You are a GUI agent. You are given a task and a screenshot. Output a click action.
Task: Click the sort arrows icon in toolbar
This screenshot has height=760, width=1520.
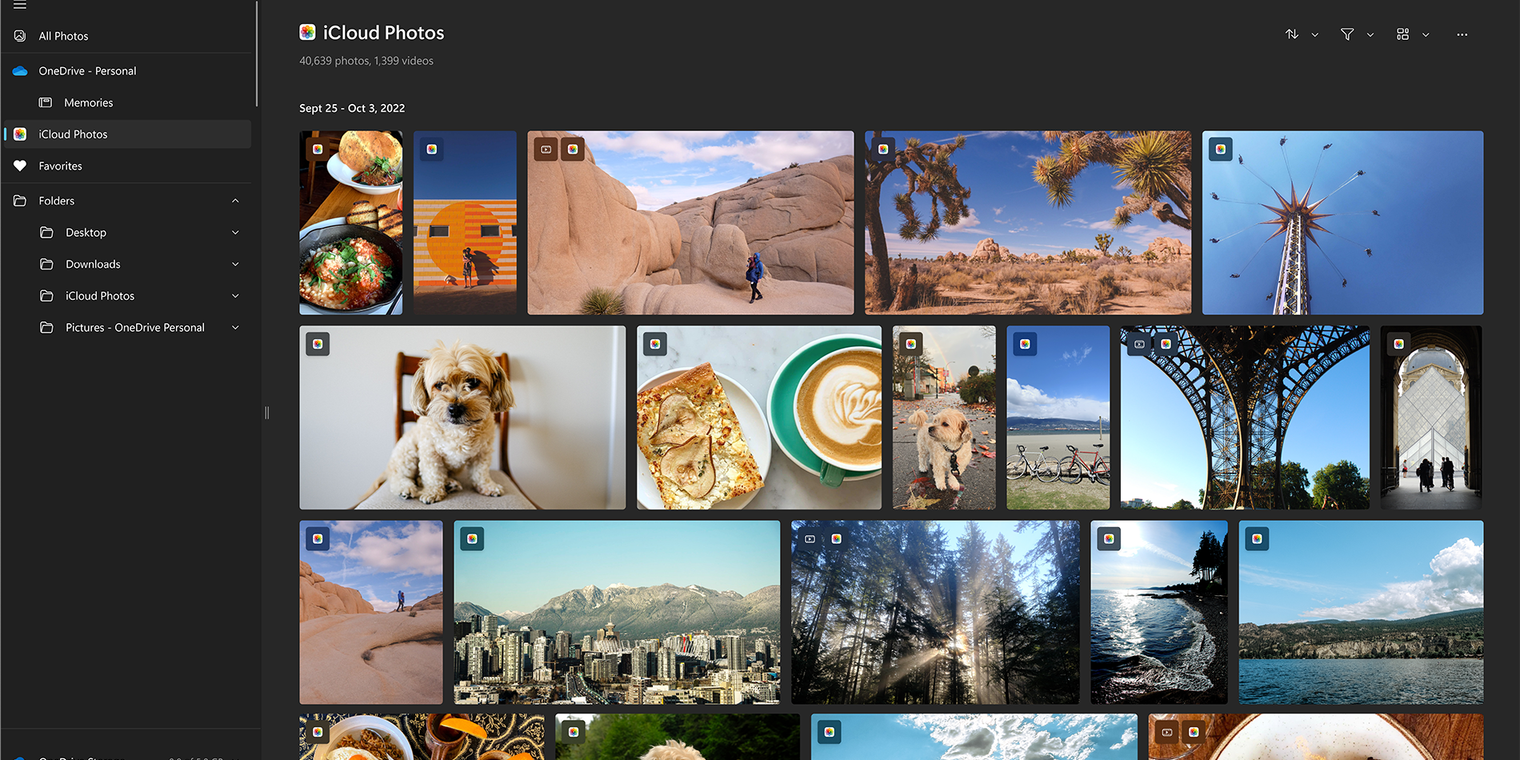click(1292, 34)
